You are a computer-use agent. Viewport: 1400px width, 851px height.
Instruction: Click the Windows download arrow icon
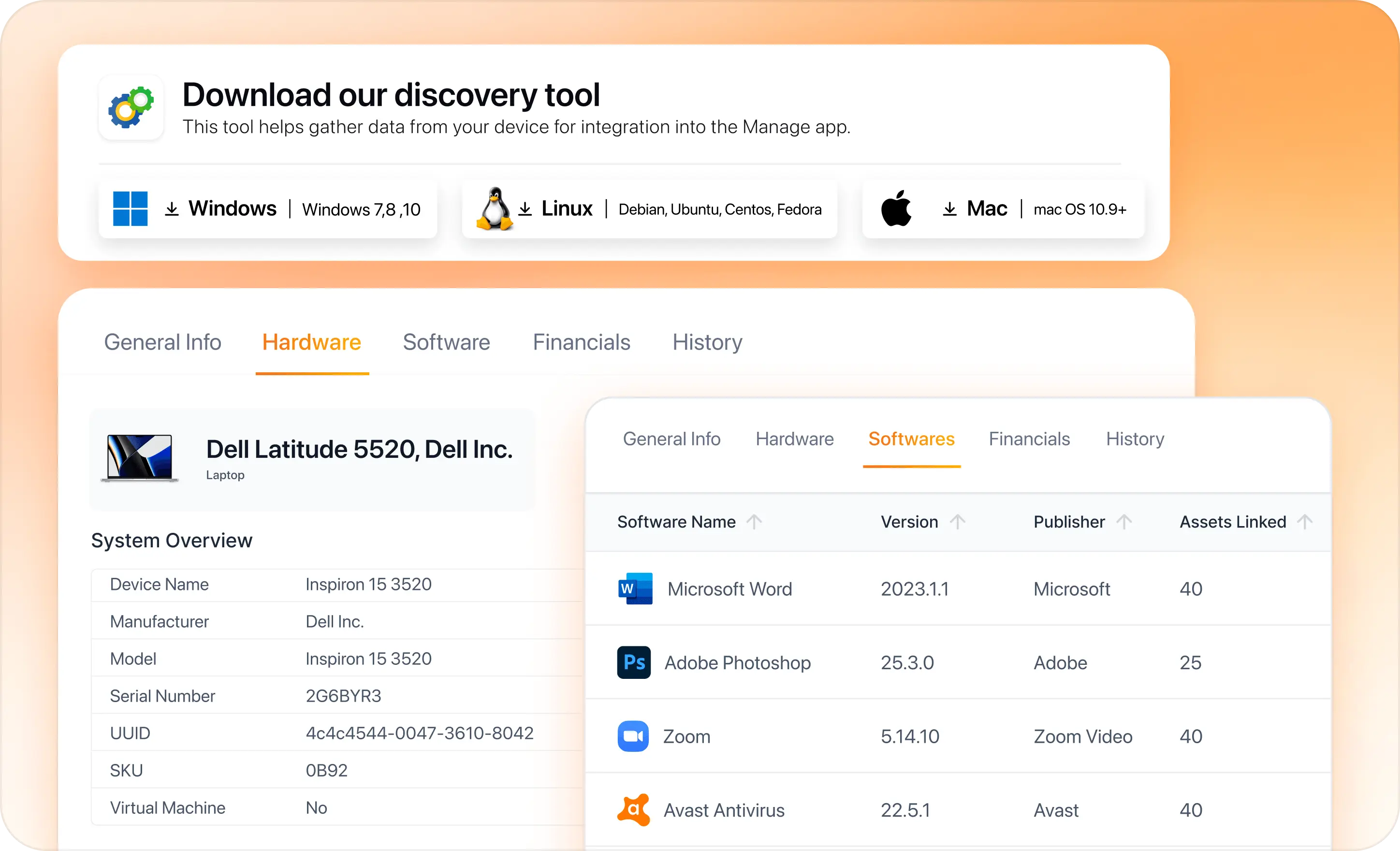point(172,209)
